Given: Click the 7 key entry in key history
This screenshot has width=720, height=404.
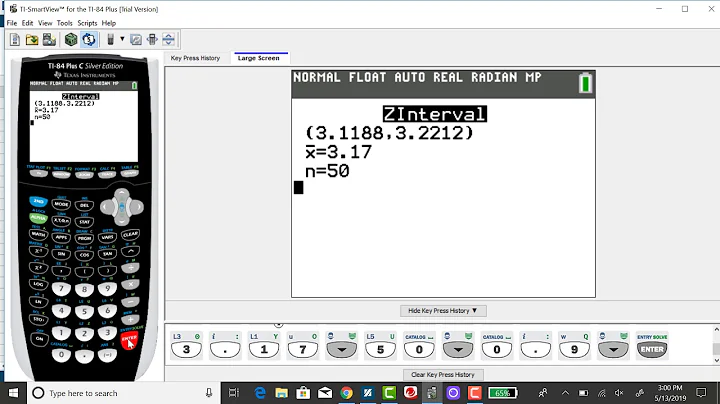Looking at the screenshot, I should point(303,350).
